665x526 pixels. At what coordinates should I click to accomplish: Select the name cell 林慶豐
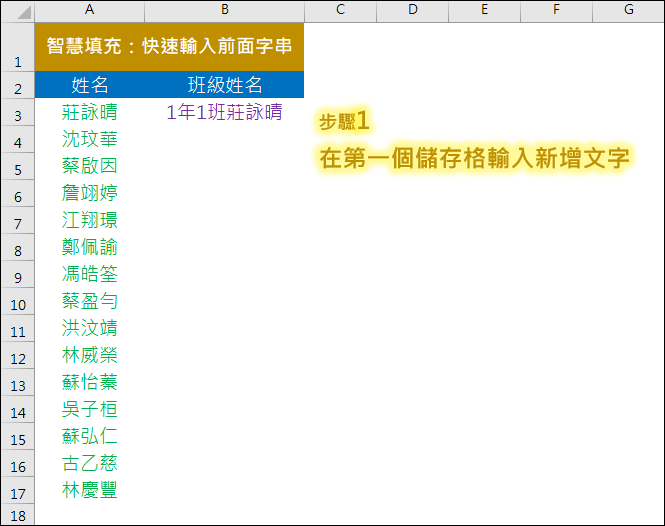[89, 490]
